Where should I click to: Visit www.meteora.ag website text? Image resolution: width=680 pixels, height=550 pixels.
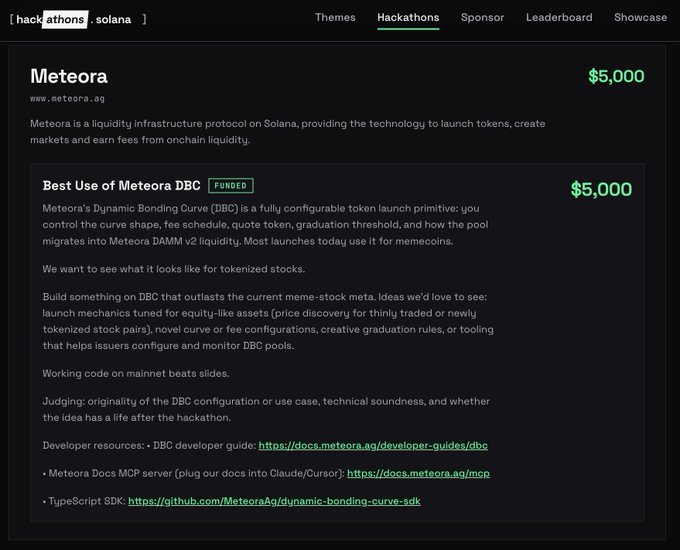pos(67,99)
